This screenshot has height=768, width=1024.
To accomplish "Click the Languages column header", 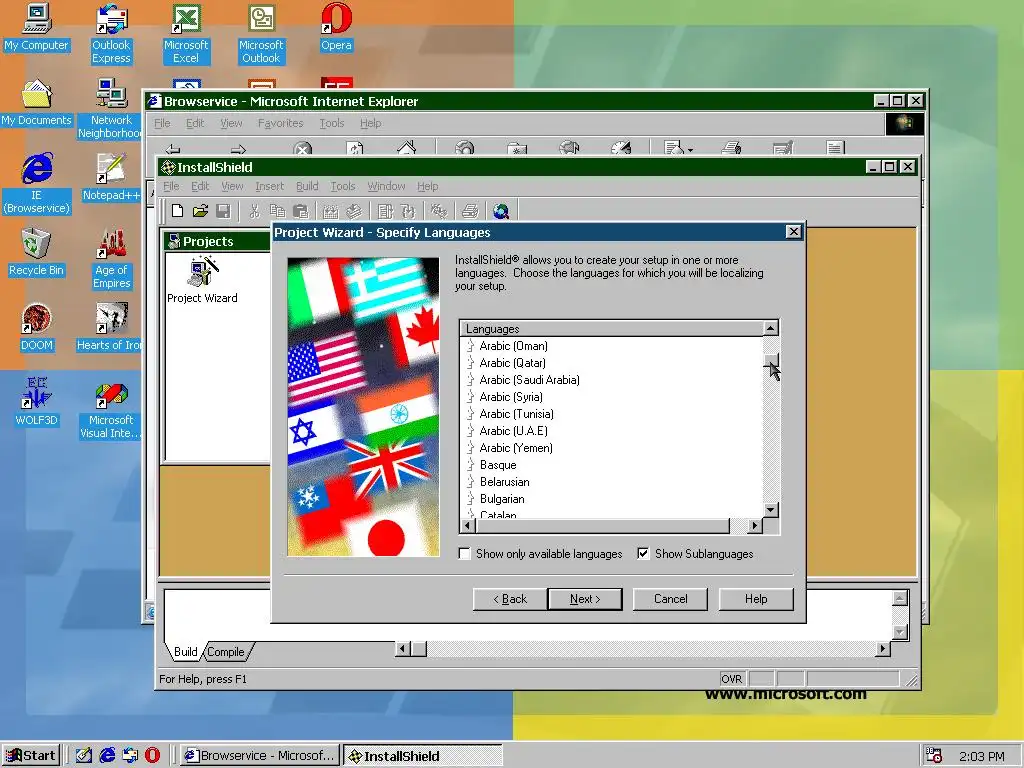I will [611, 328].
